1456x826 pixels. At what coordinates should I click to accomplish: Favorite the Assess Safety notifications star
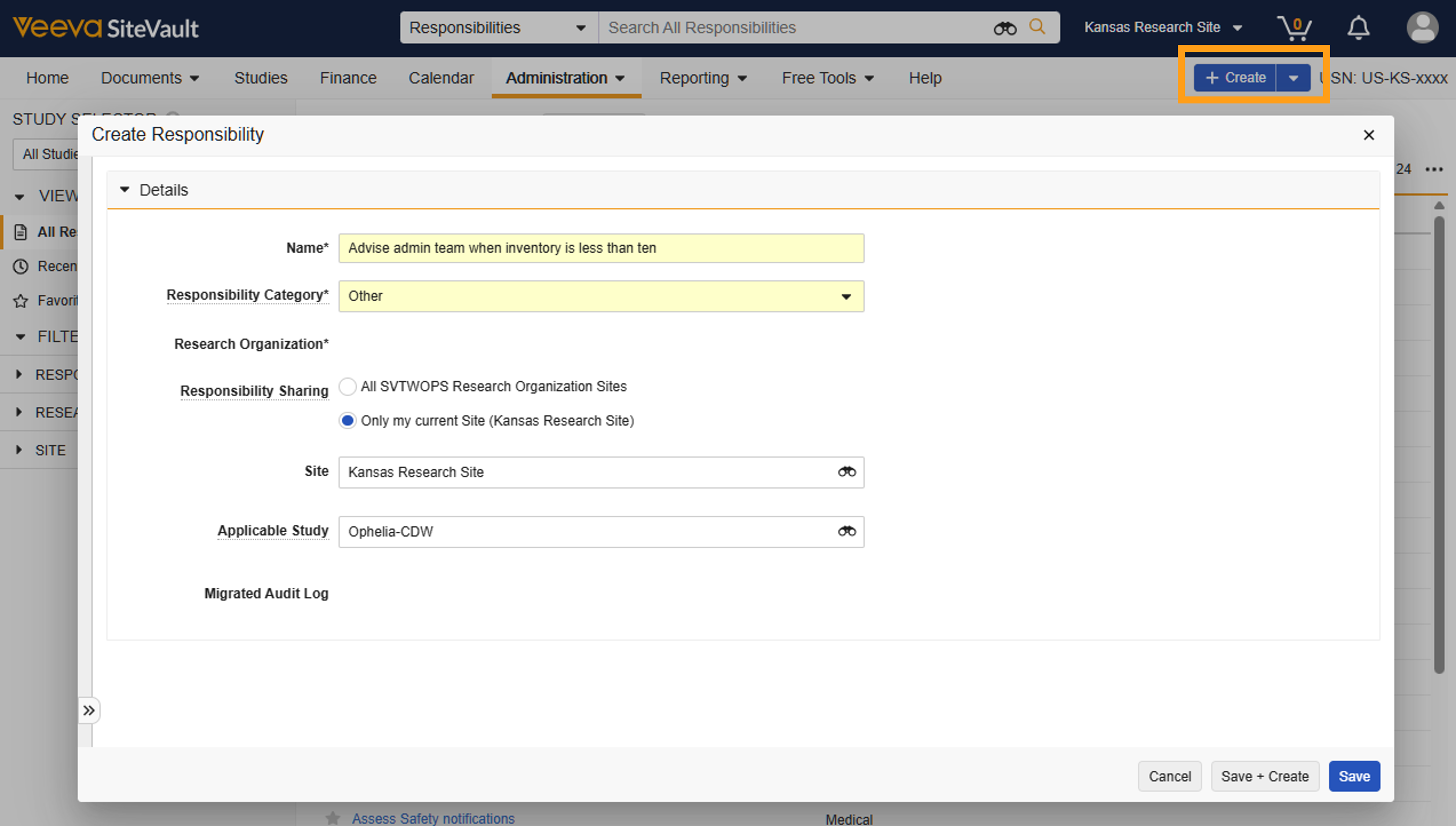click(x=333, y=818)
